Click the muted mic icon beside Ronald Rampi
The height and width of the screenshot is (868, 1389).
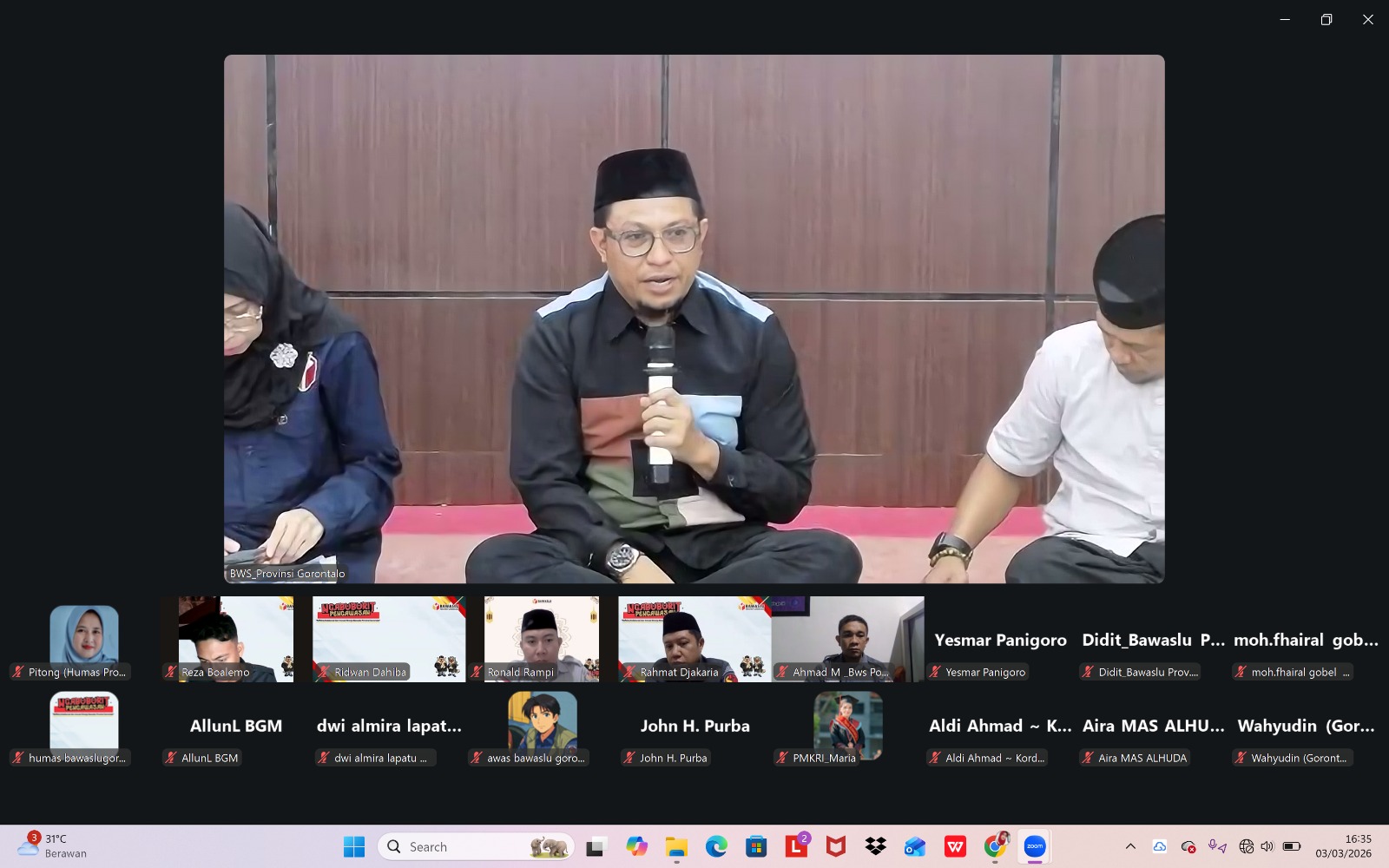click(x=477, y=672)
